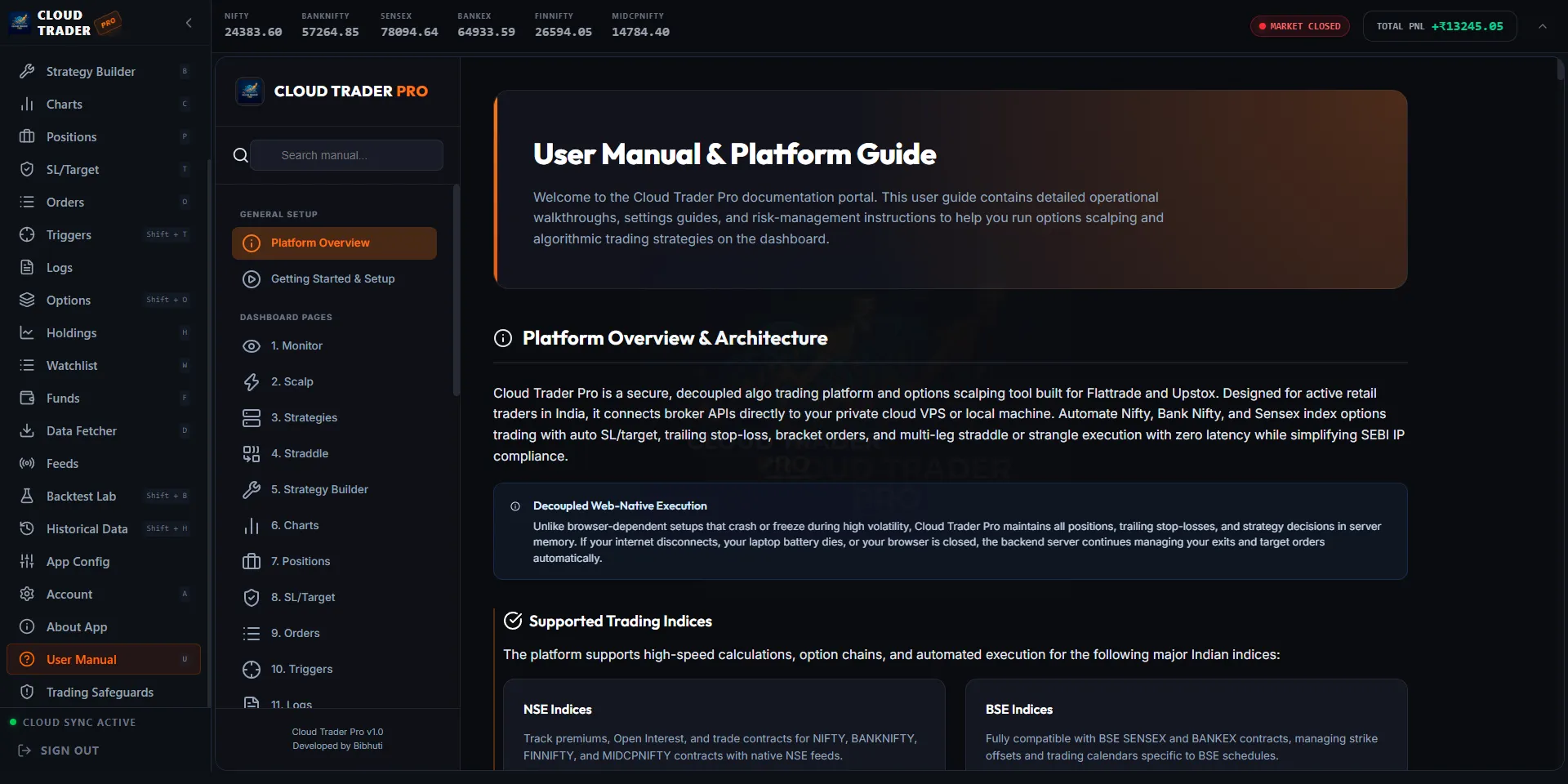Click the play icon beside Getting Started & Setup

click(252, 279)
